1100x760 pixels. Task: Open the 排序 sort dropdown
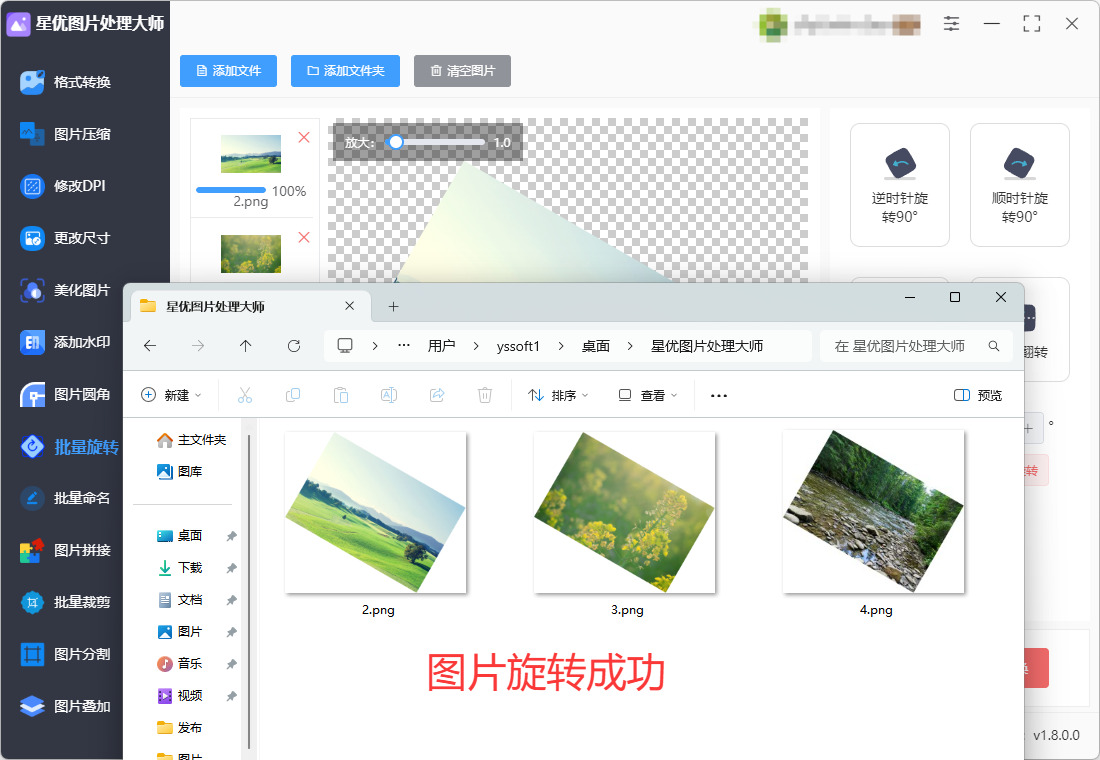[x=558, y=396]
